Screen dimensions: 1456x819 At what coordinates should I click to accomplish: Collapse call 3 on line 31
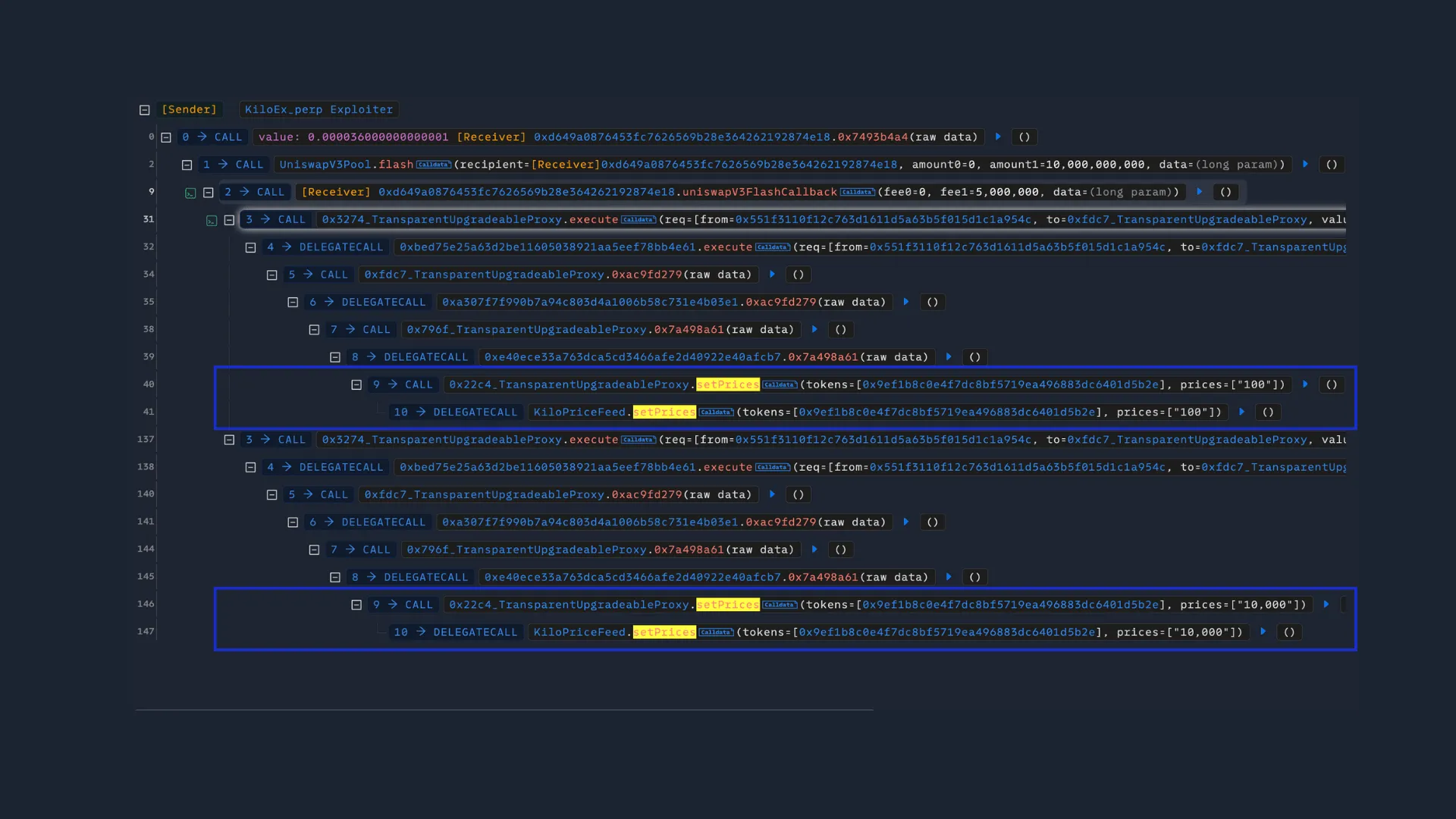click(x=230, y=220)
